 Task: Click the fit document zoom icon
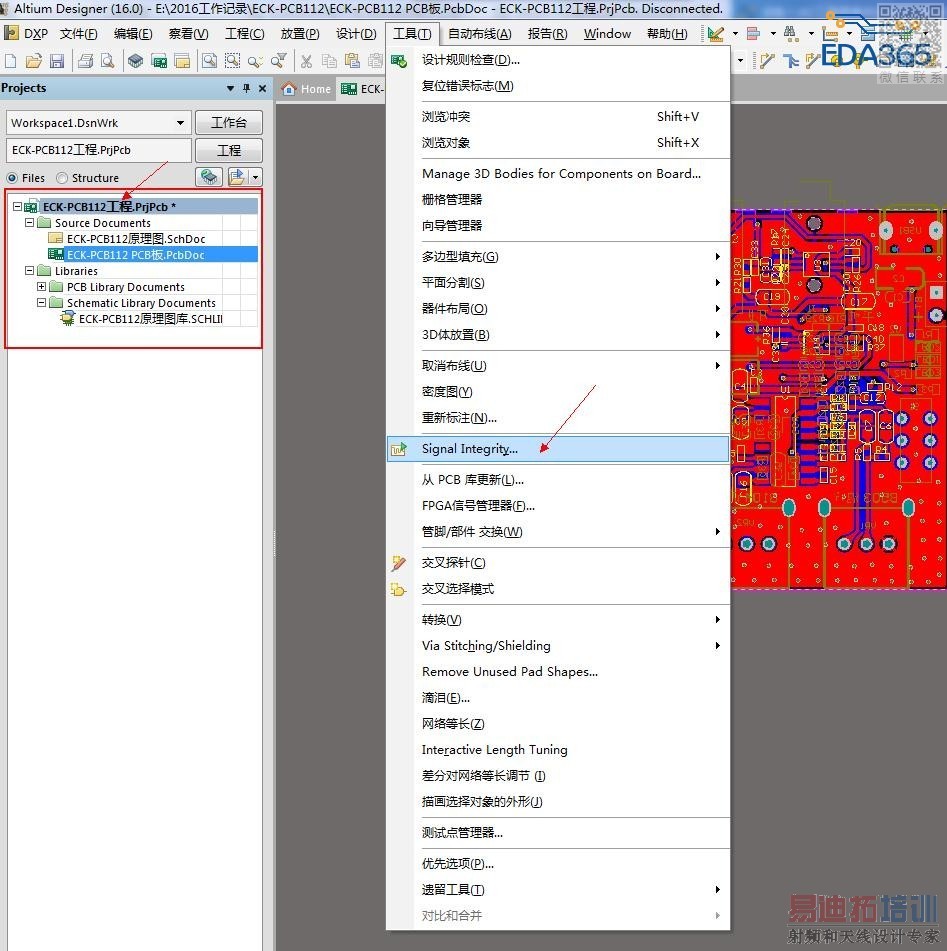pyautogui.click(x=209, y=61)
